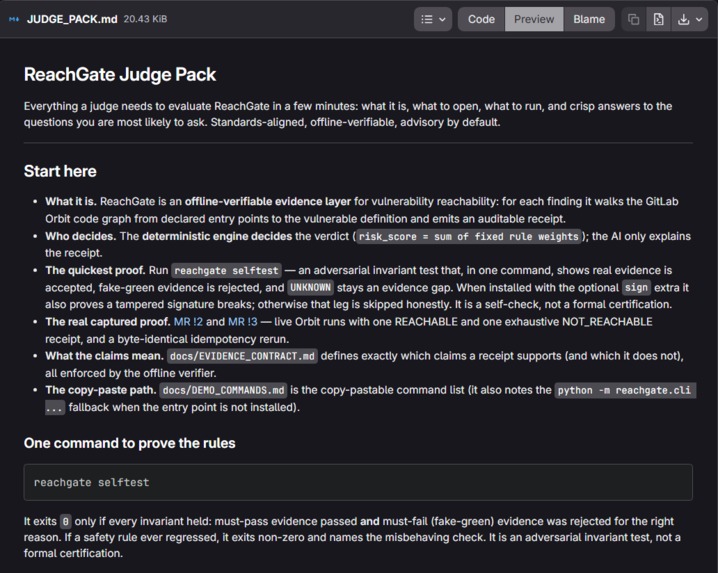This screenshot has height=573, width=718.
Task: Open the table of contents list icon
Action: [427, 19]
